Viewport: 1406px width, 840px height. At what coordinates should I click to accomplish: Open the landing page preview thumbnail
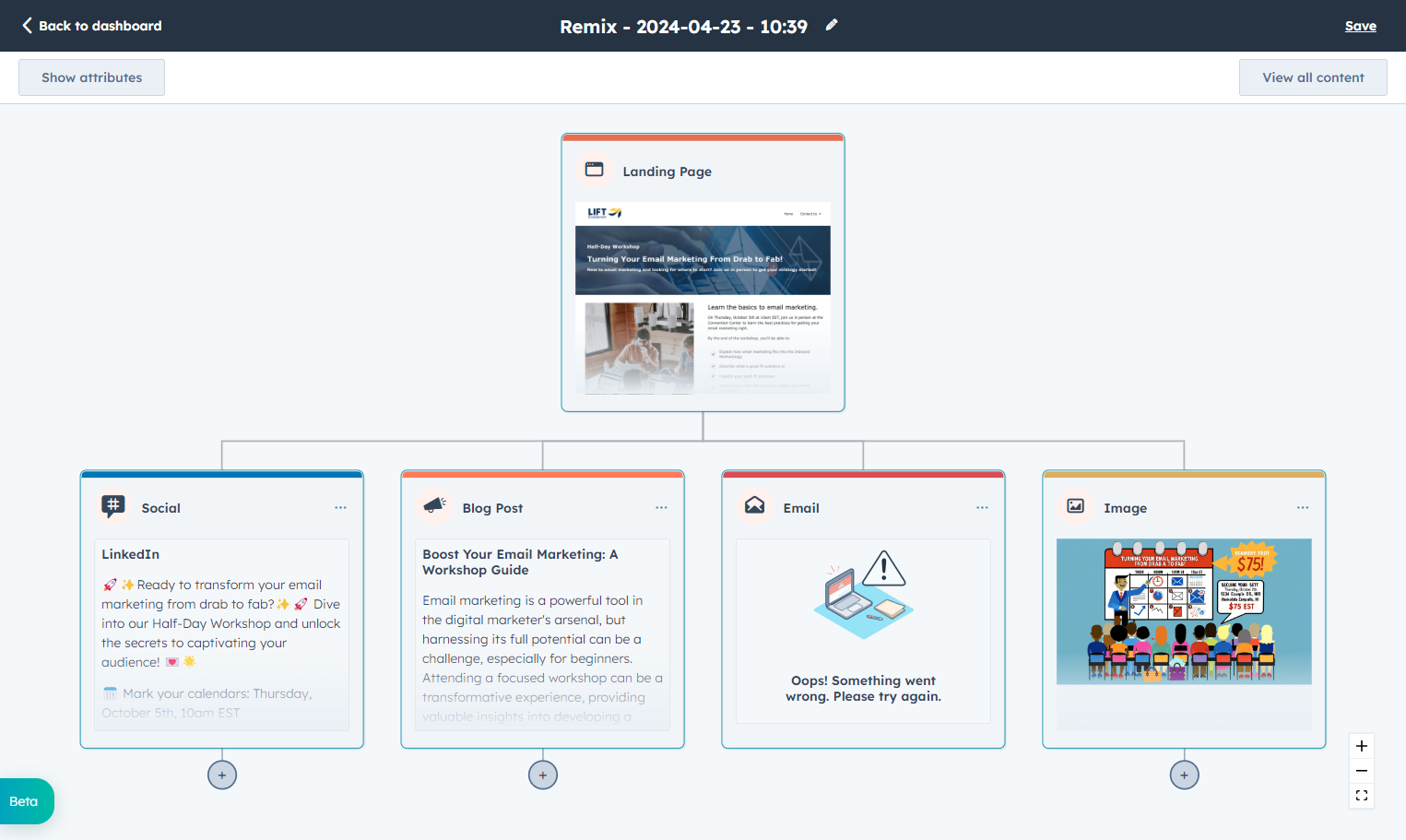(703, 298)
